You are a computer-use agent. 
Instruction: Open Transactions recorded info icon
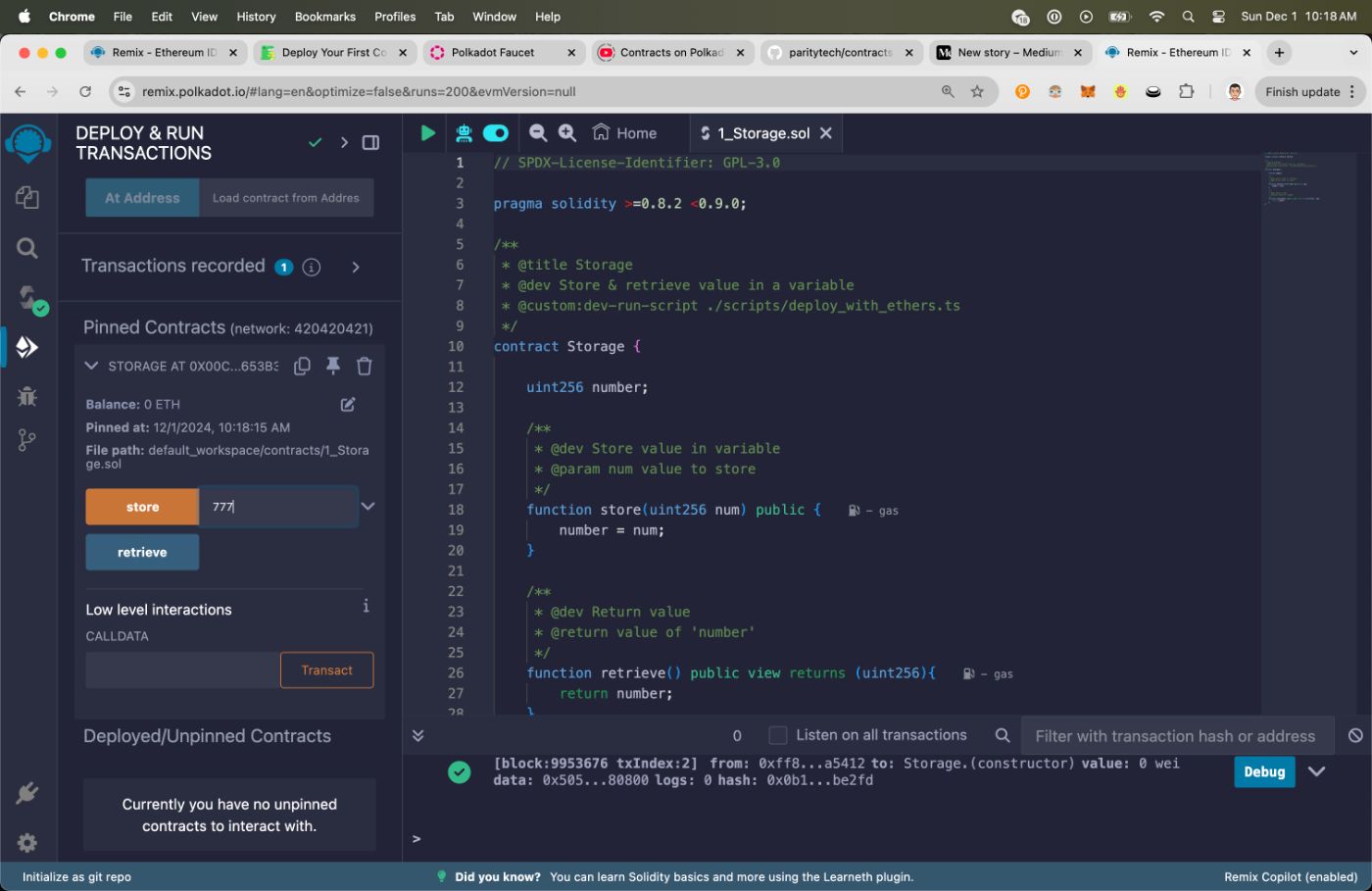tap(312, 267)
